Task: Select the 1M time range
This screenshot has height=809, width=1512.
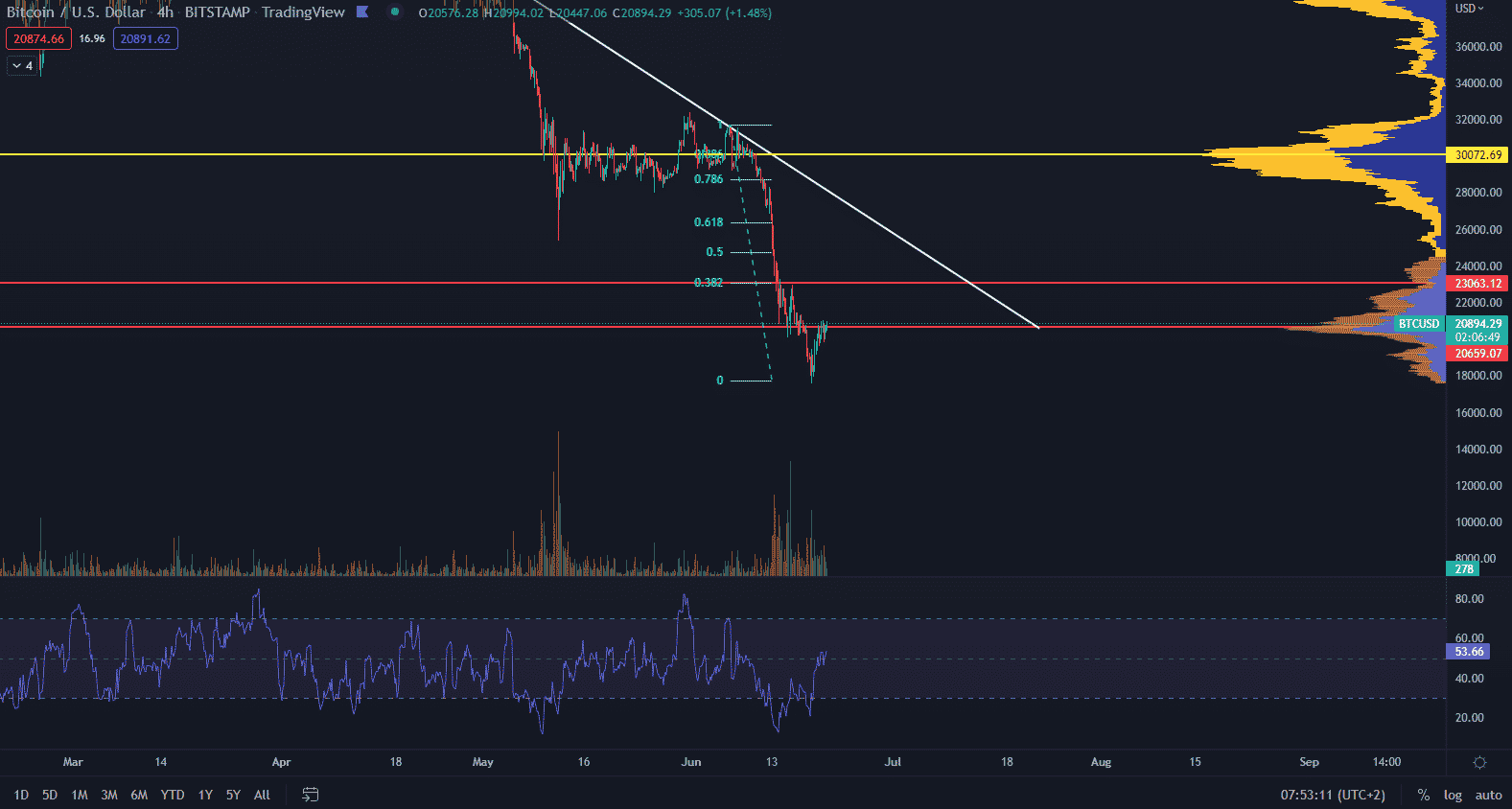Action: (80, 795)
